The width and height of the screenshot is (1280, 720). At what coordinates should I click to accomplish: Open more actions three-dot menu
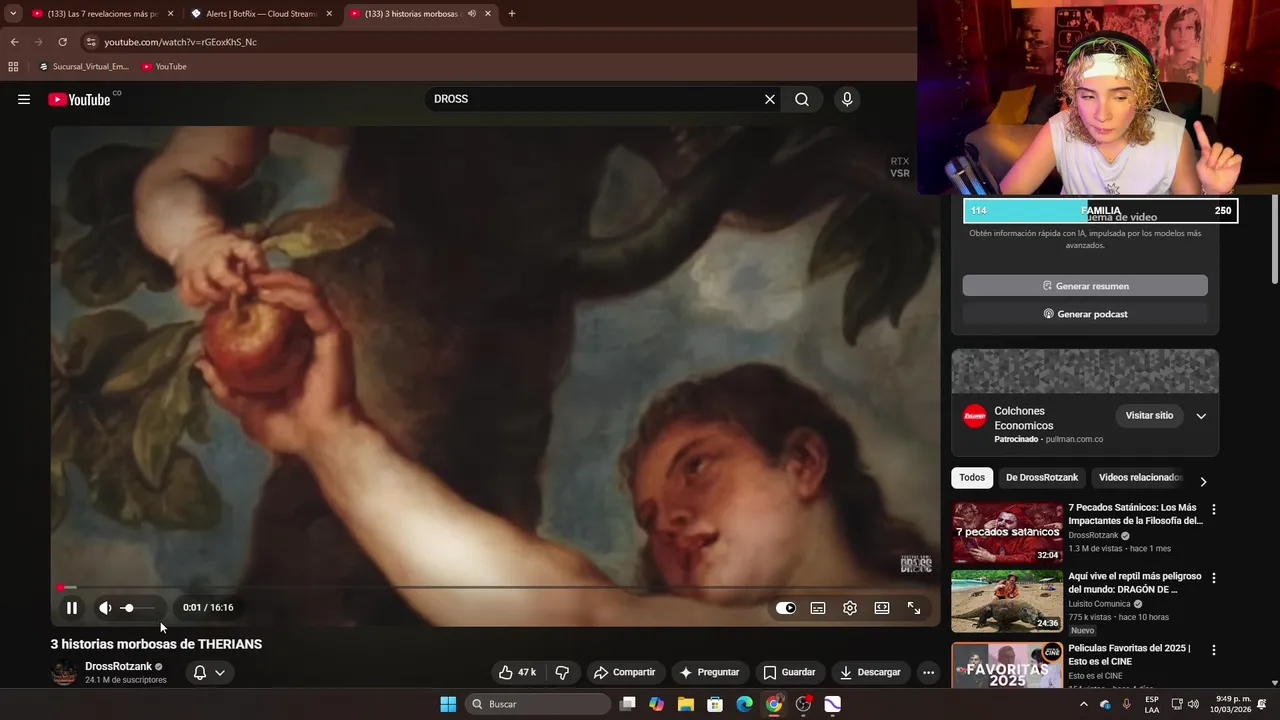pos(928,672)
